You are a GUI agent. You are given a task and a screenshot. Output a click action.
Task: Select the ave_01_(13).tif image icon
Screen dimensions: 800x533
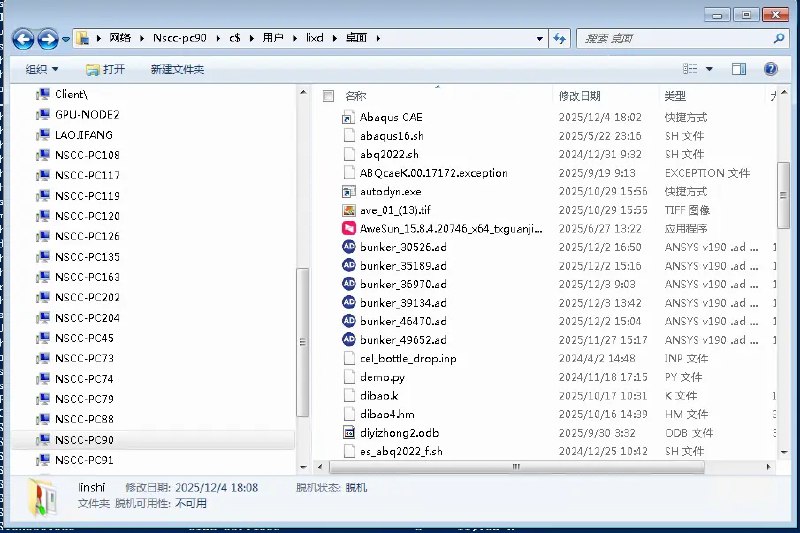[x=348, y=210]
